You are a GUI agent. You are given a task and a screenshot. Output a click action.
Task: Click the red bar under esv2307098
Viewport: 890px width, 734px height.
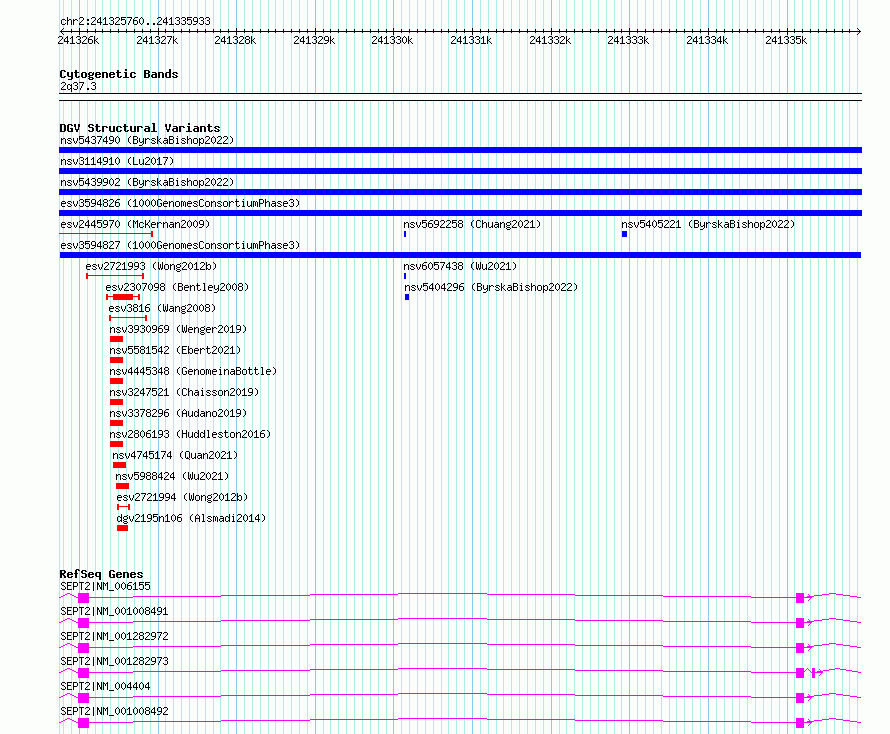coord(123,297)
